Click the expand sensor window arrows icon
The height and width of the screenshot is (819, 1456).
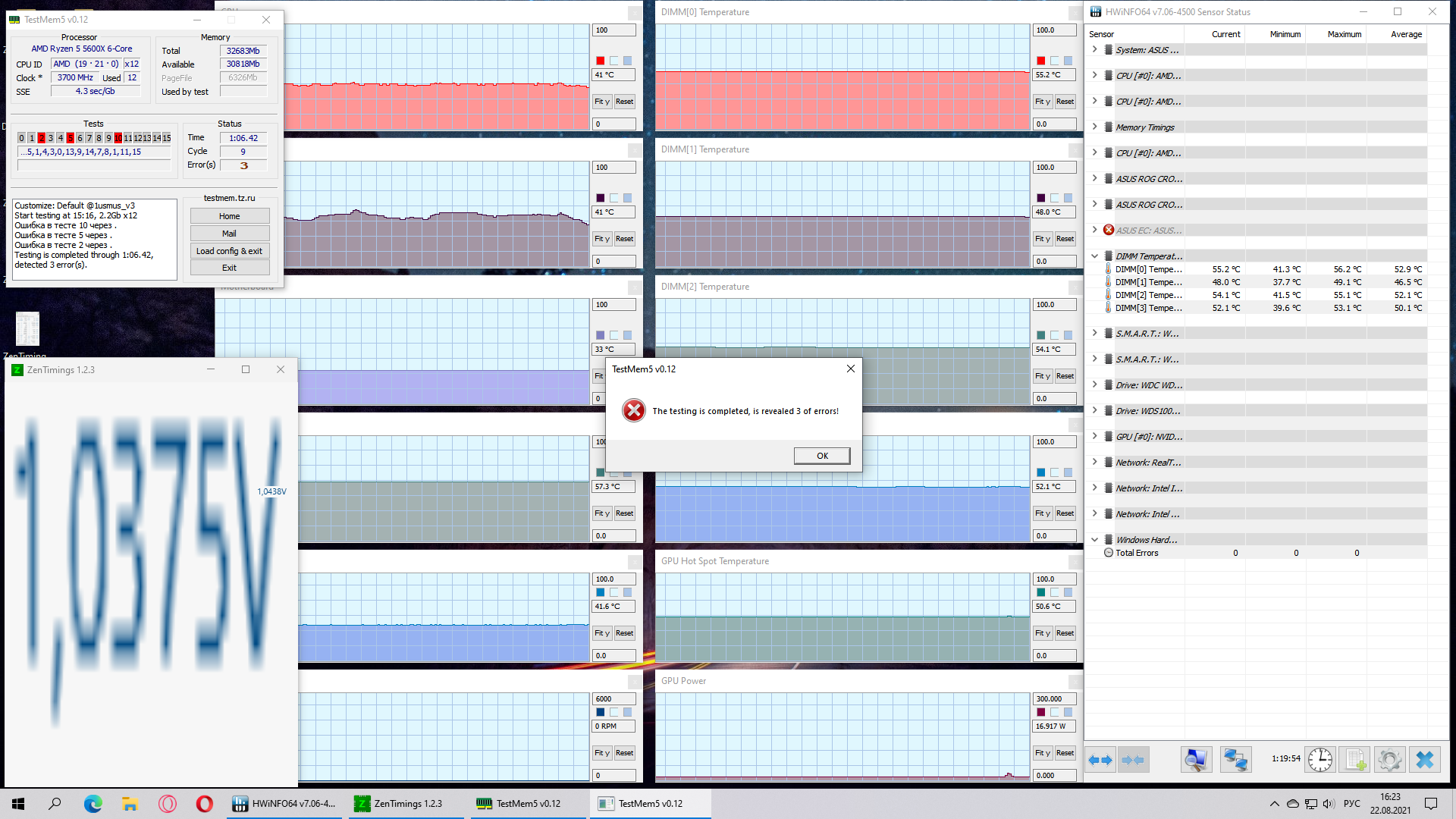(1100, 760)
